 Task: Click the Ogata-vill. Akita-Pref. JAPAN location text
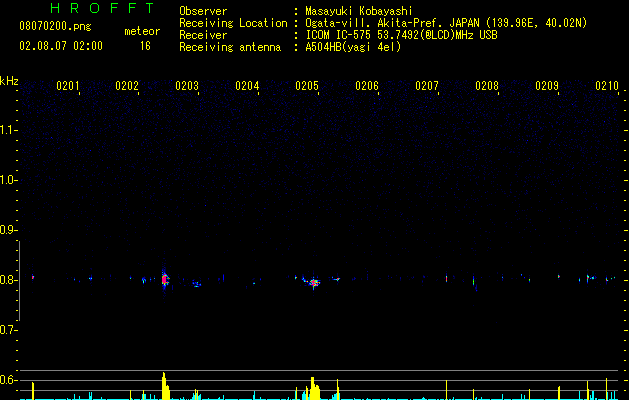[x=446, y=23]
